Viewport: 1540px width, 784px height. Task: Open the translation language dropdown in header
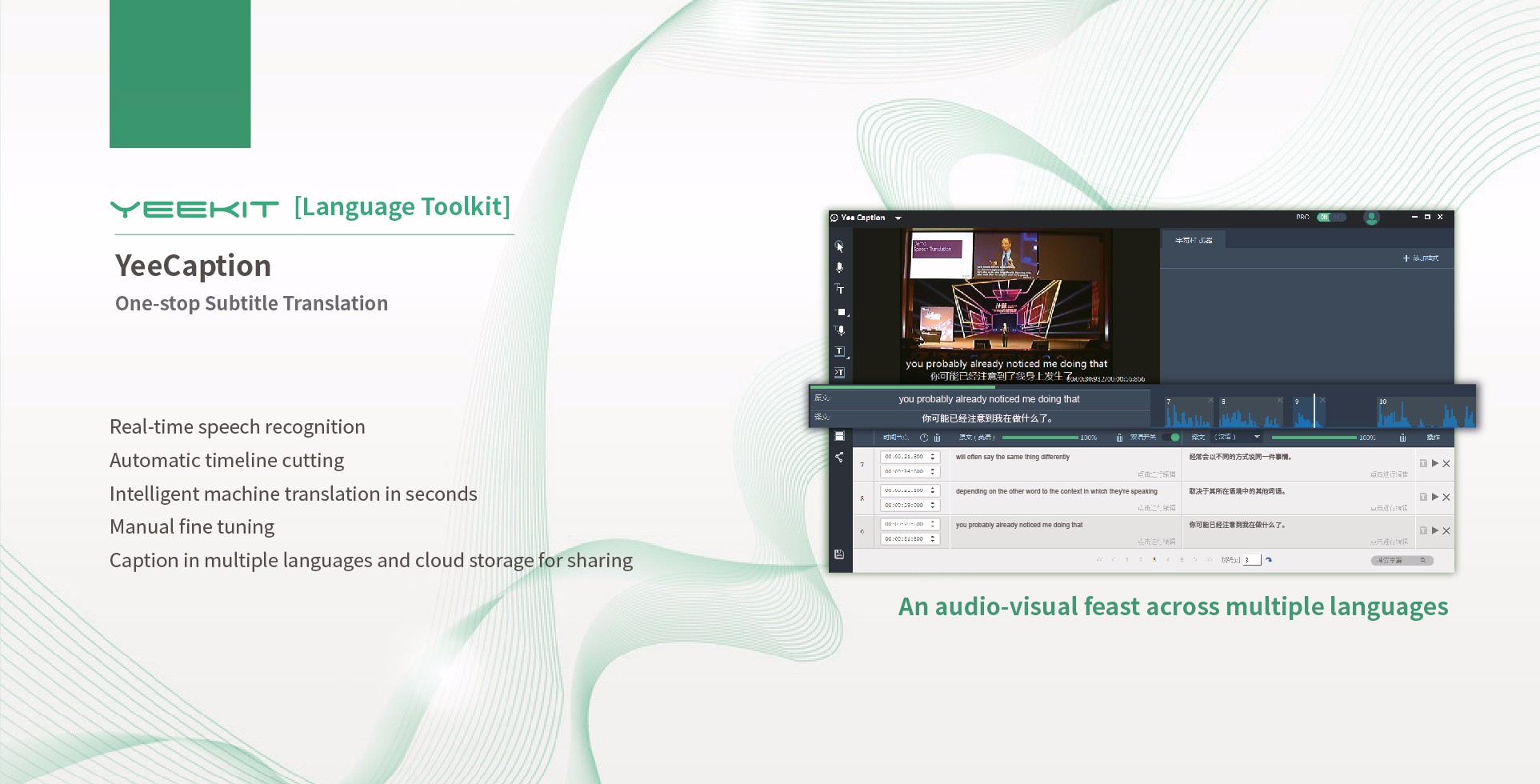(1238, 438)
